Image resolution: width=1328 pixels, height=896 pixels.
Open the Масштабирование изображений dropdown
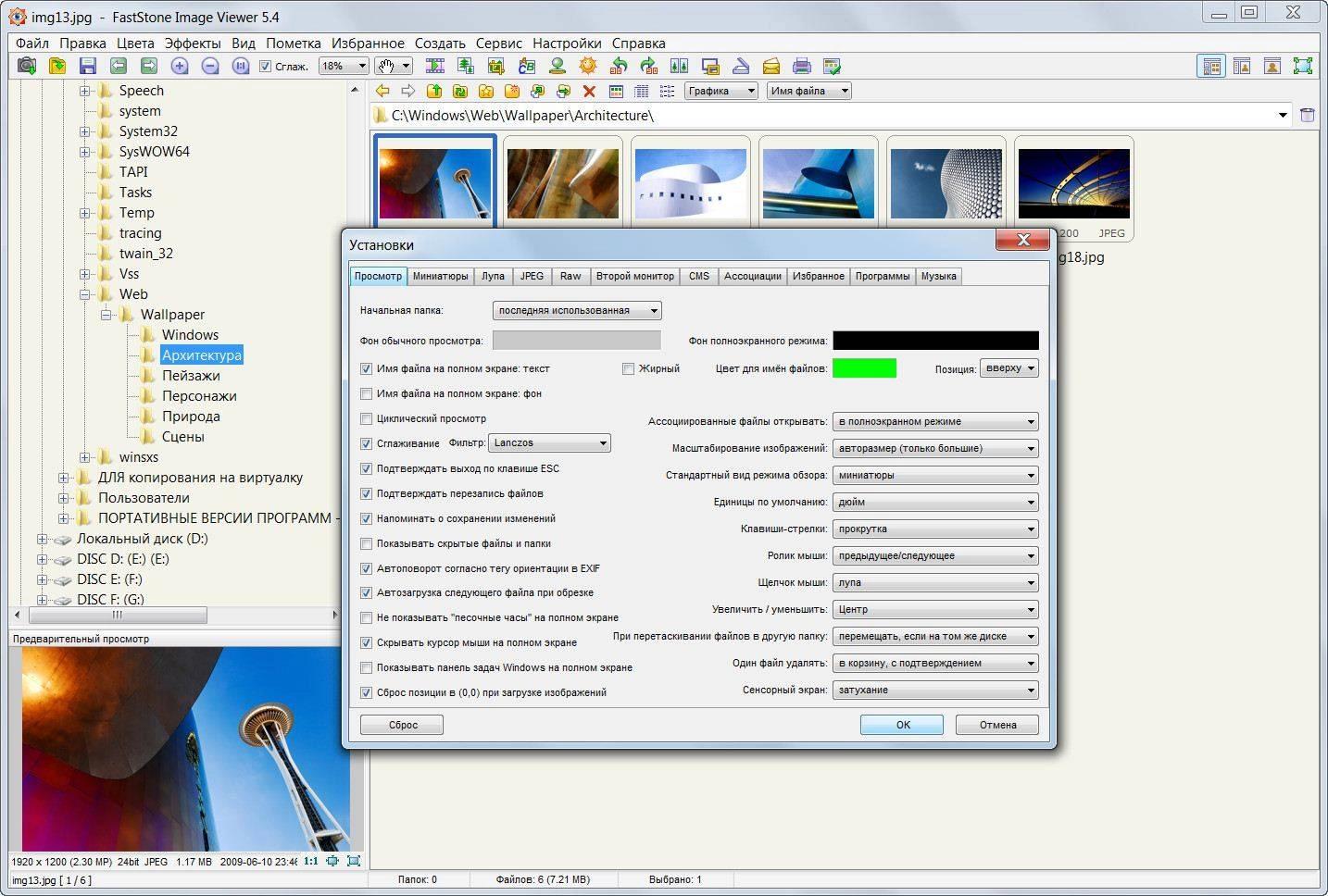[935, 448]
